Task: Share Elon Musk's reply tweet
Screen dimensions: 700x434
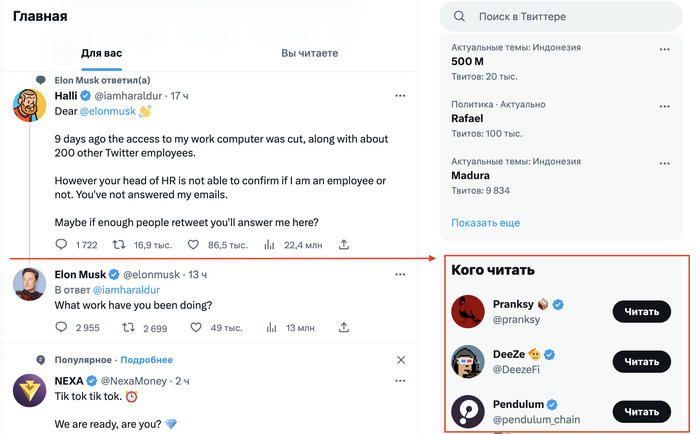Action: [x=344, y=327]
